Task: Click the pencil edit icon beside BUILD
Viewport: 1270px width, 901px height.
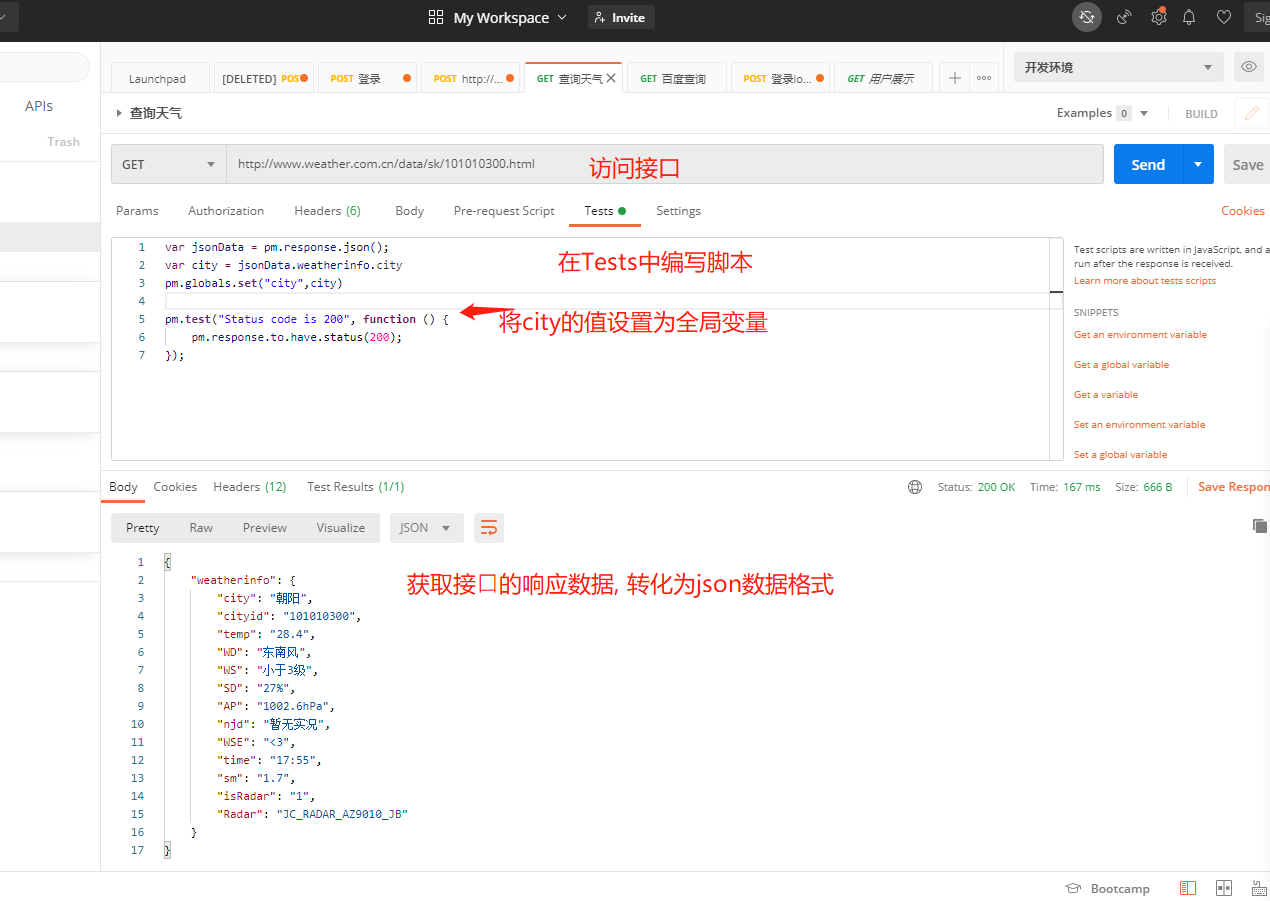Action: 1251,113
